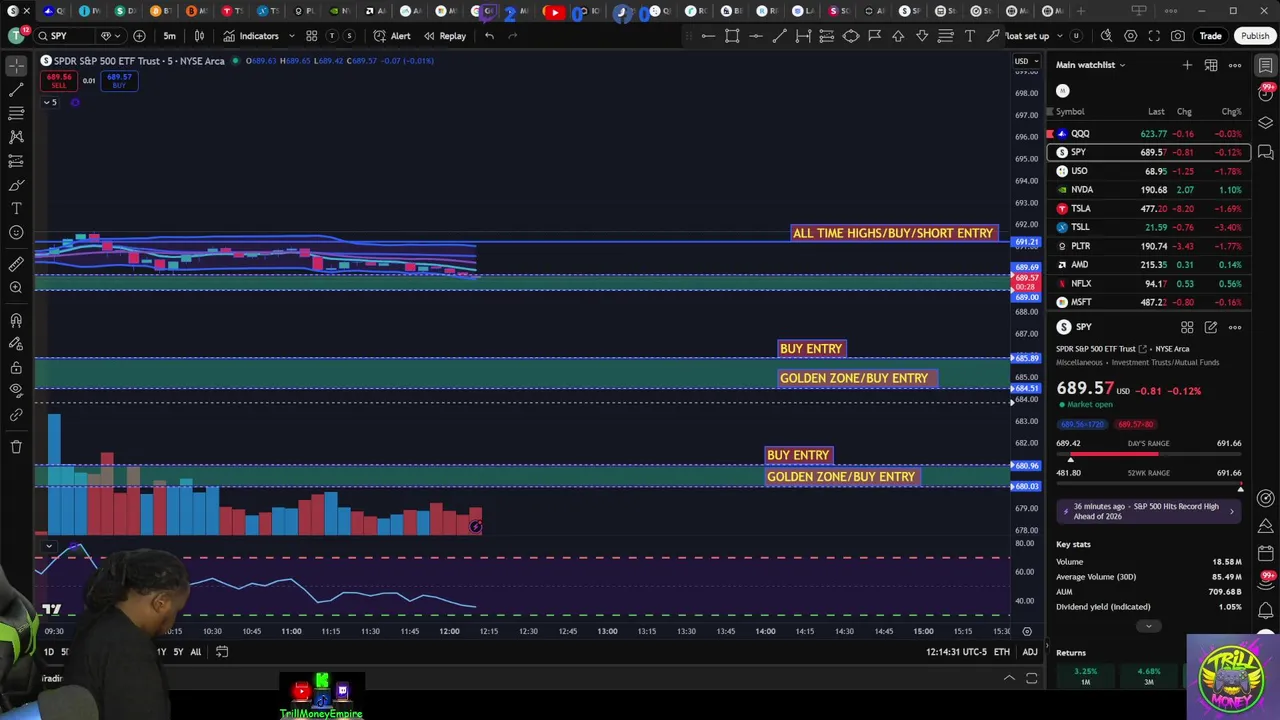Open the Indicators menu

click(251, 36)
